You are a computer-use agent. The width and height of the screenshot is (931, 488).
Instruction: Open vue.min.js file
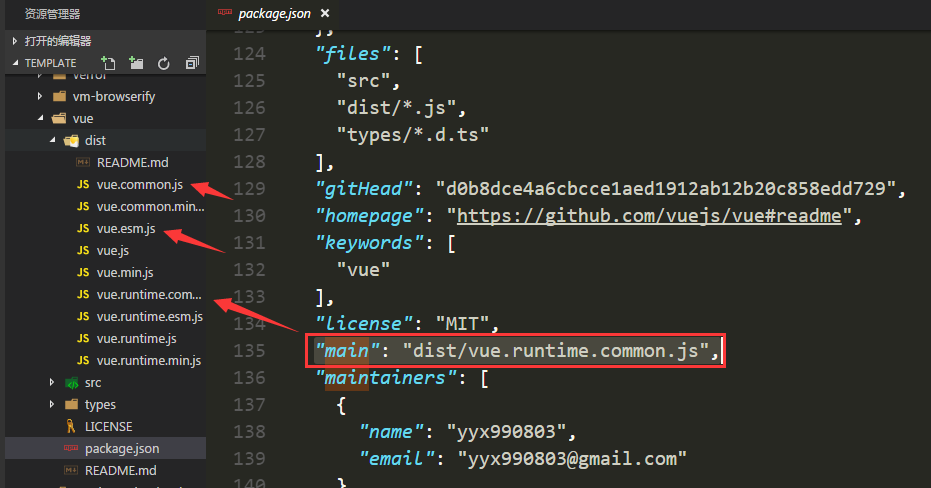(x=125, y=272)
